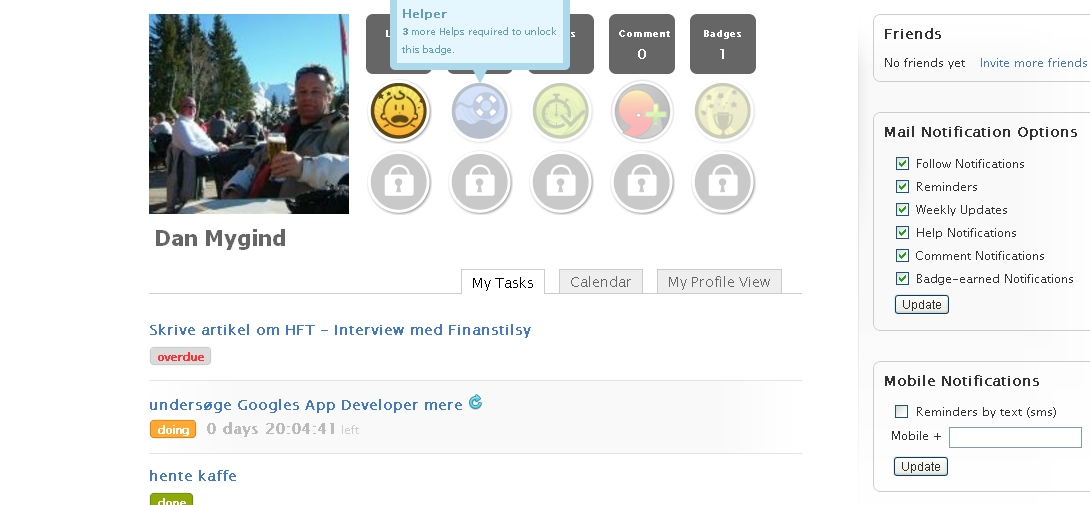Click the green stopwatch badge
1090x505 pixels.
561,111
